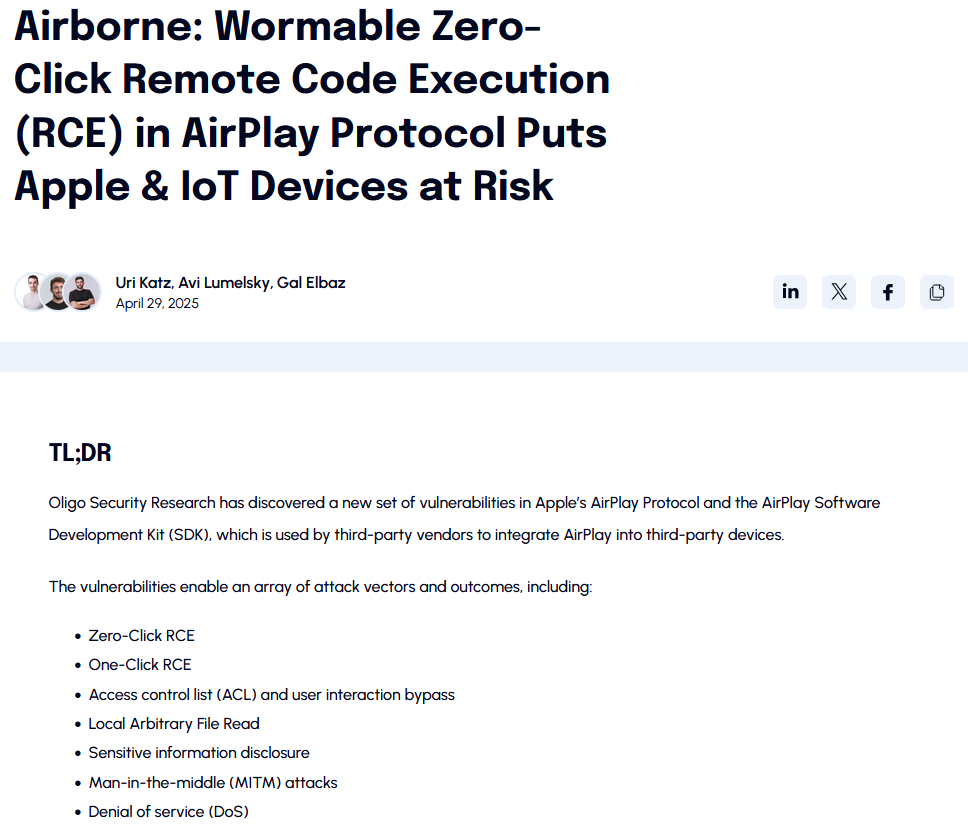Image resolution: width=968 pixels, height=840 pixels.
Task: Click the last author avatar photo
Action: coord(84,291)
